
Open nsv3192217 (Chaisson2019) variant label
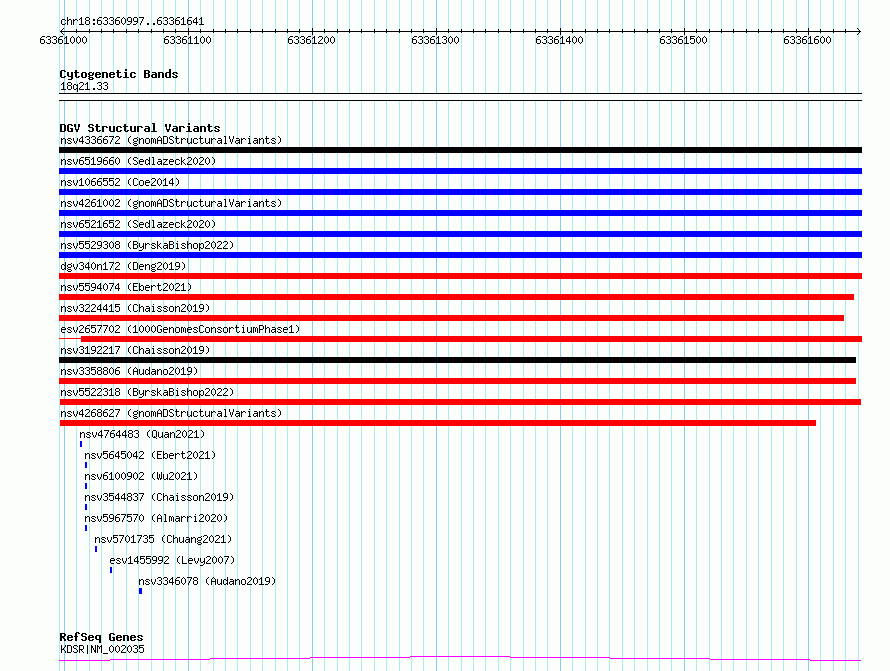[x=135, y=350]
